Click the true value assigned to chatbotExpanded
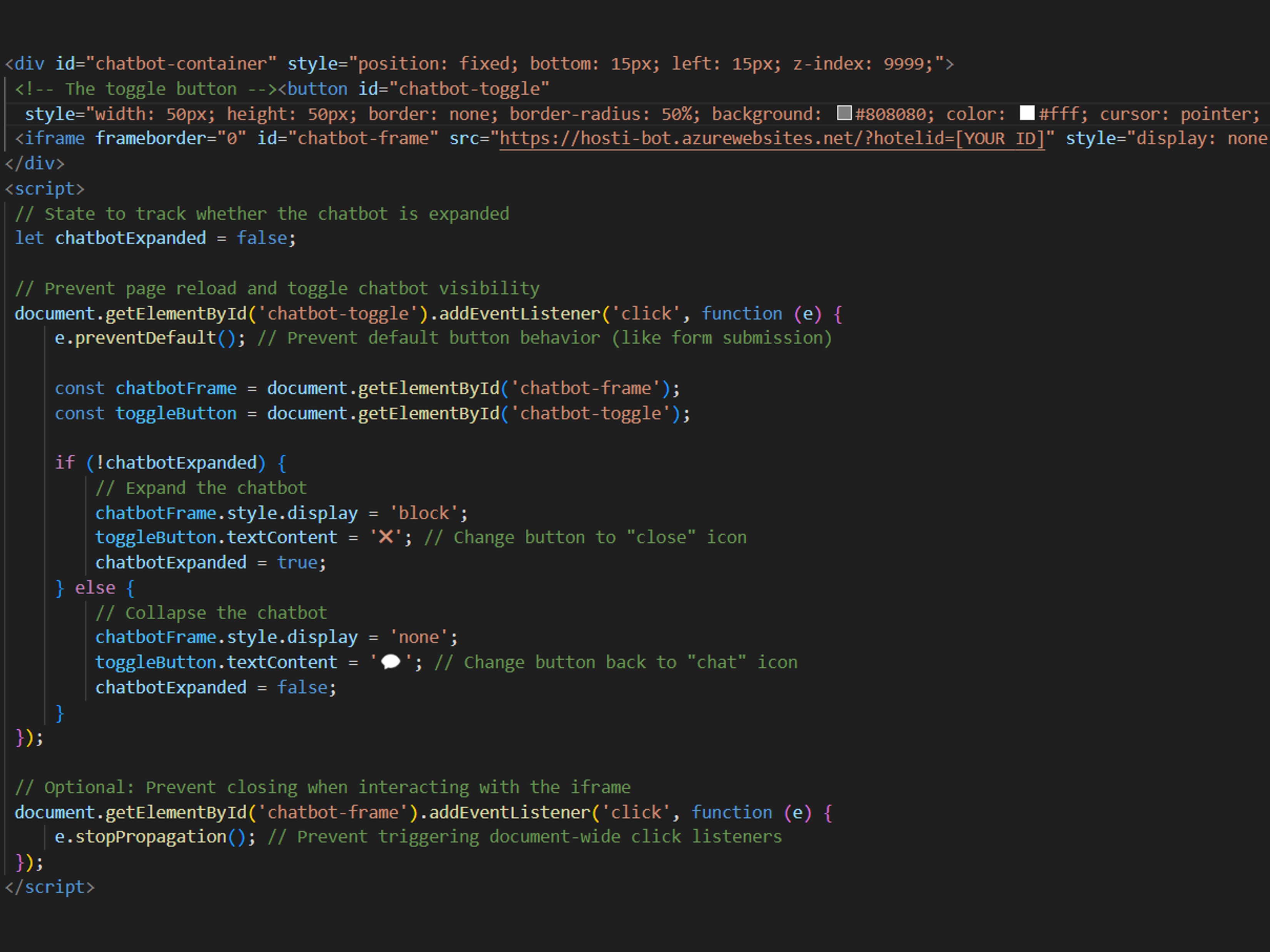The width and height of the screenshot is (1270, 952). point(297,562)
